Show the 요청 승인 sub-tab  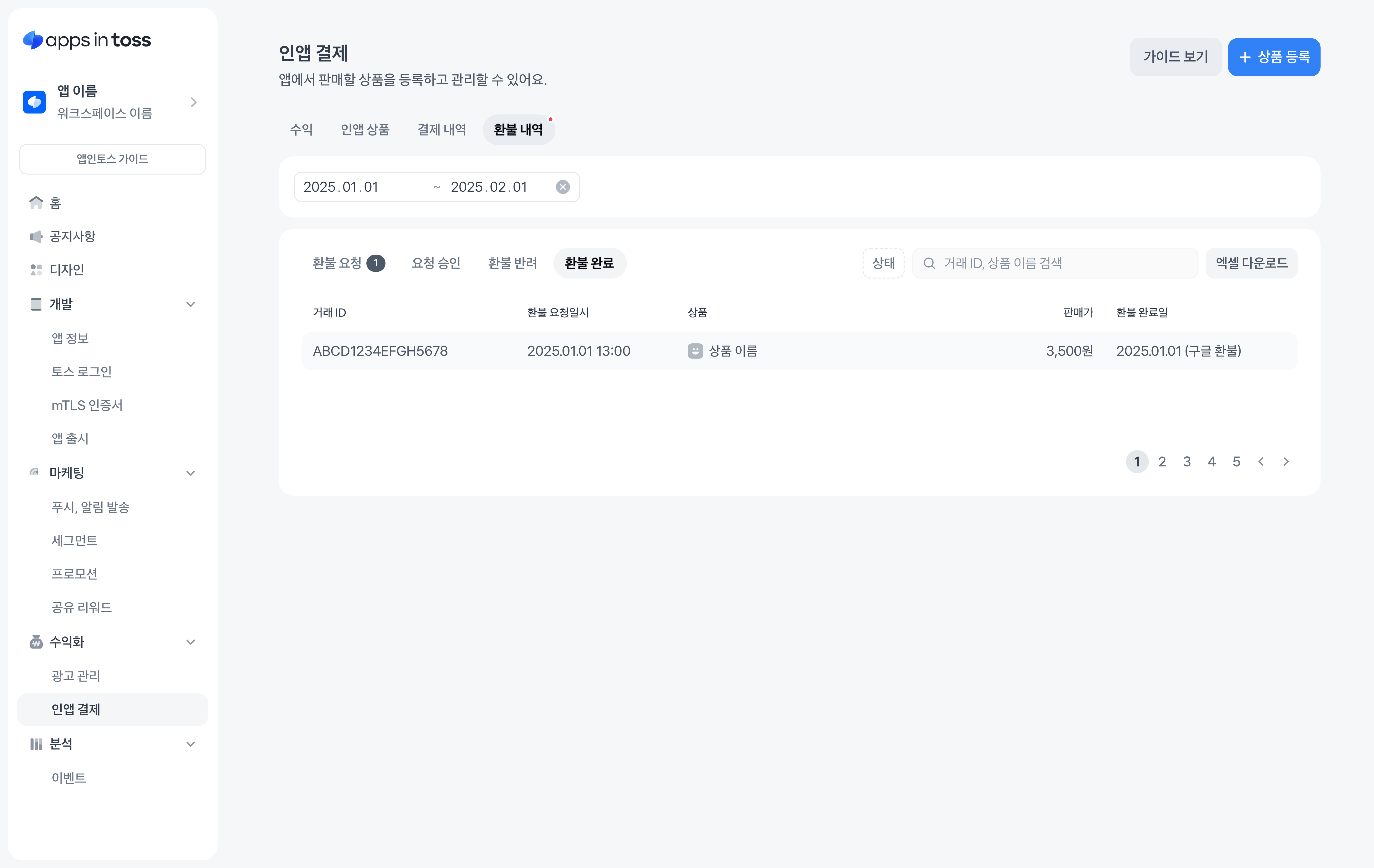(436, 263)
